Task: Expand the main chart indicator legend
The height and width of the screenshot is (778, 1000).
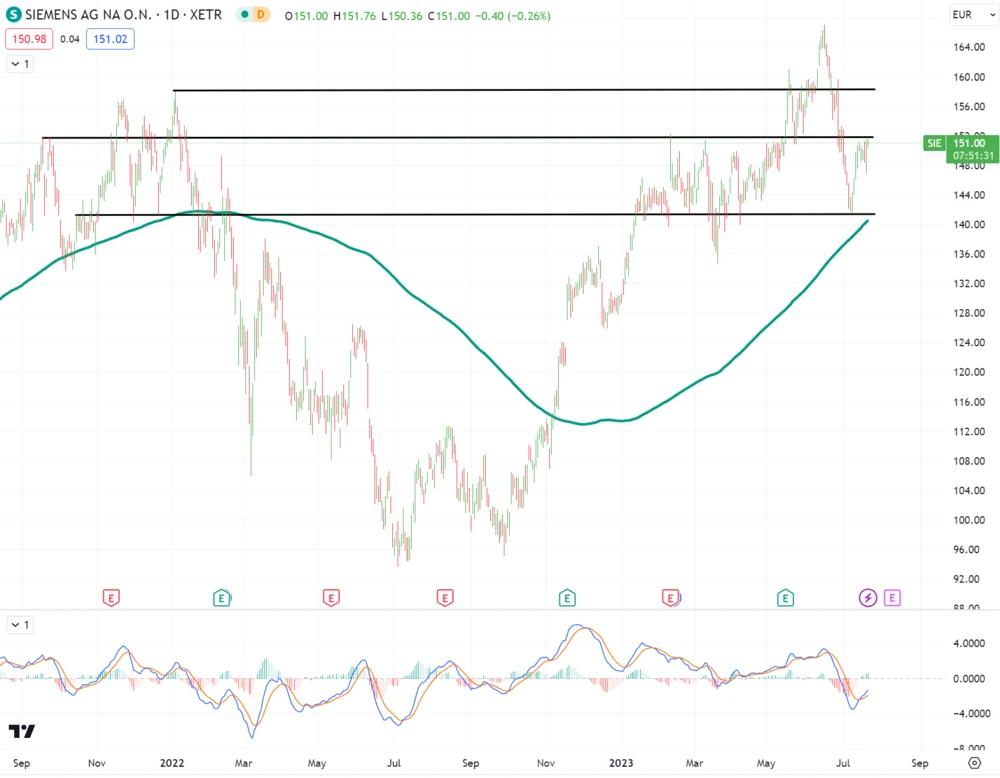Action: pos(19,64)
